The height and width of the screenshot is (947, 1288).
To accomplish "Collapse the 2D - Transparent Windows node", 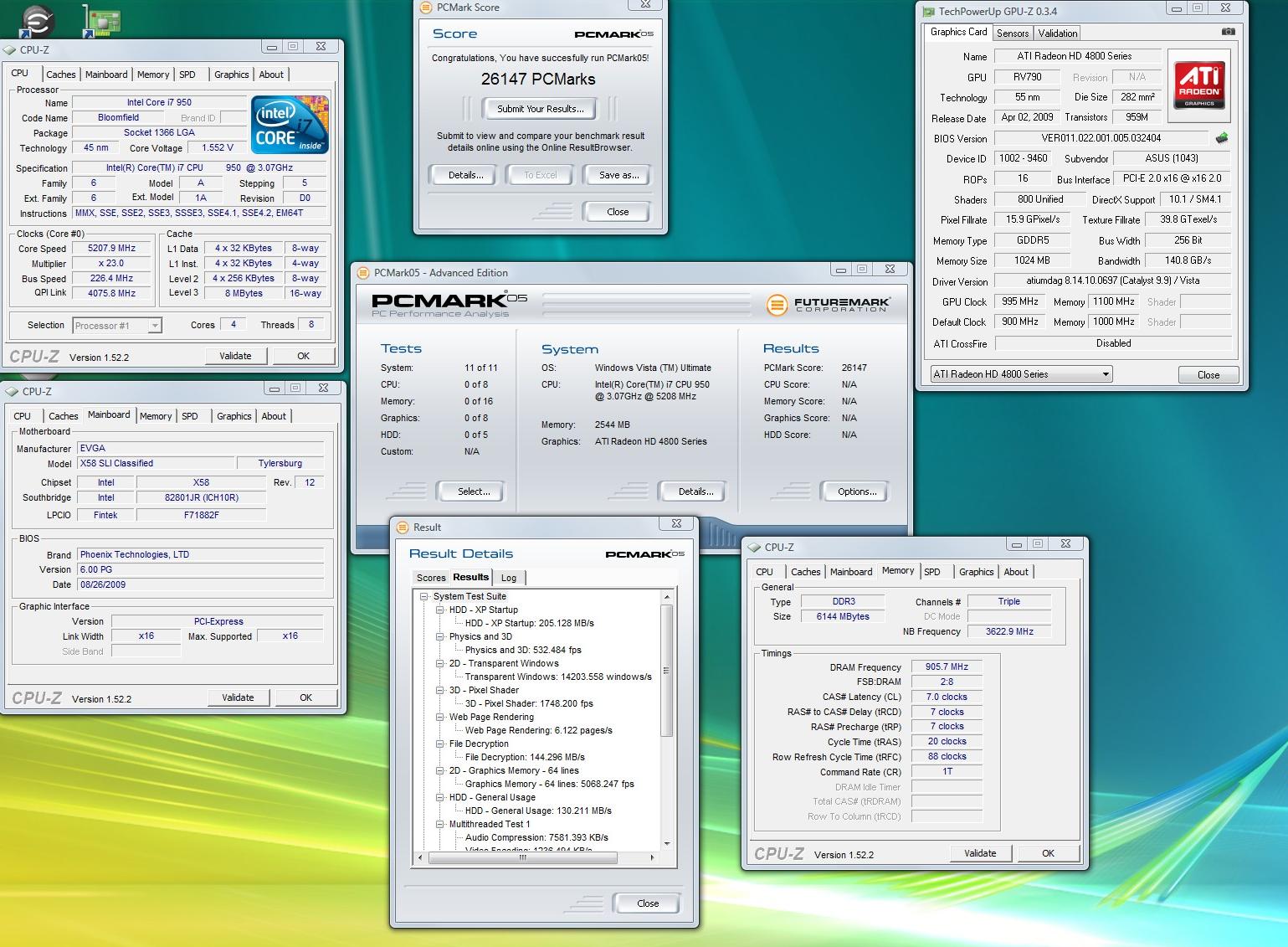I will [440, 664].
